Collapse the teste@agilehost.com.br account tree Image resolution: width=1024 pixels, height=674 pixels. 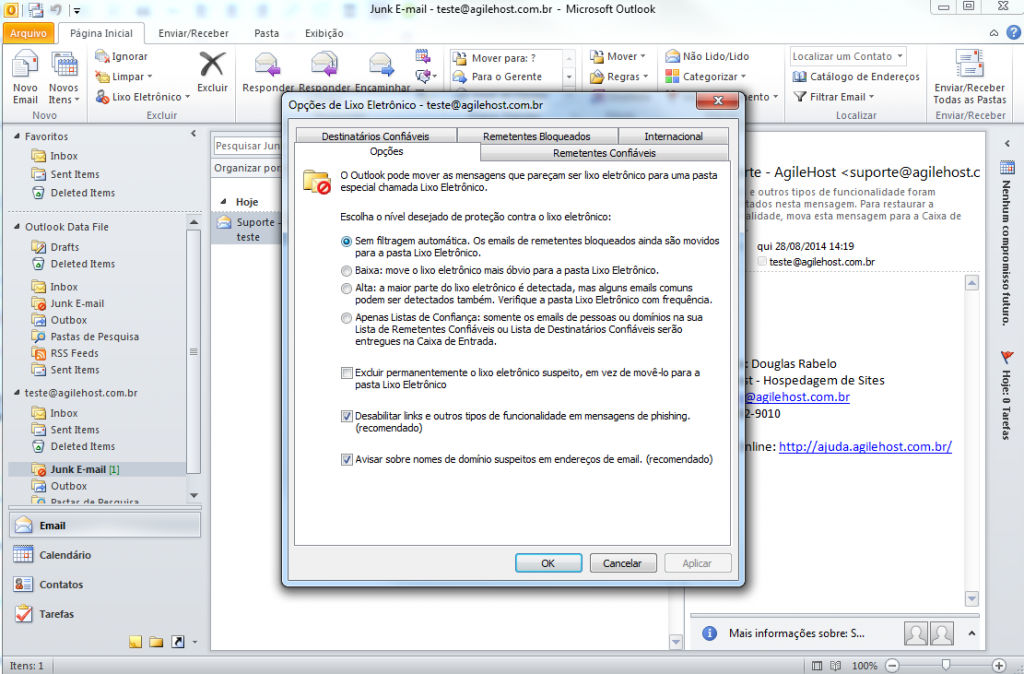[x=17, y=393]
